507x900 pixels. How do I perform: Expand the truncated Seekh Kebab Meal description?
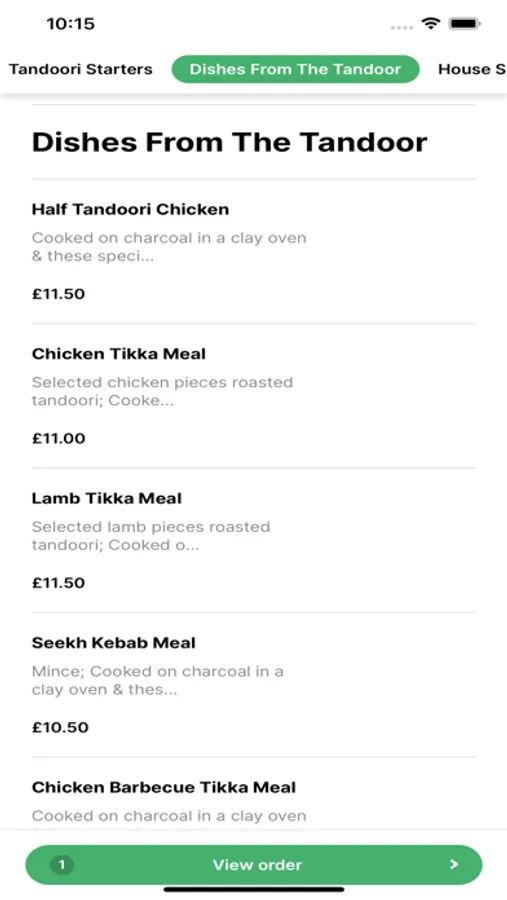pyautogui.click(x=158, y=681)
